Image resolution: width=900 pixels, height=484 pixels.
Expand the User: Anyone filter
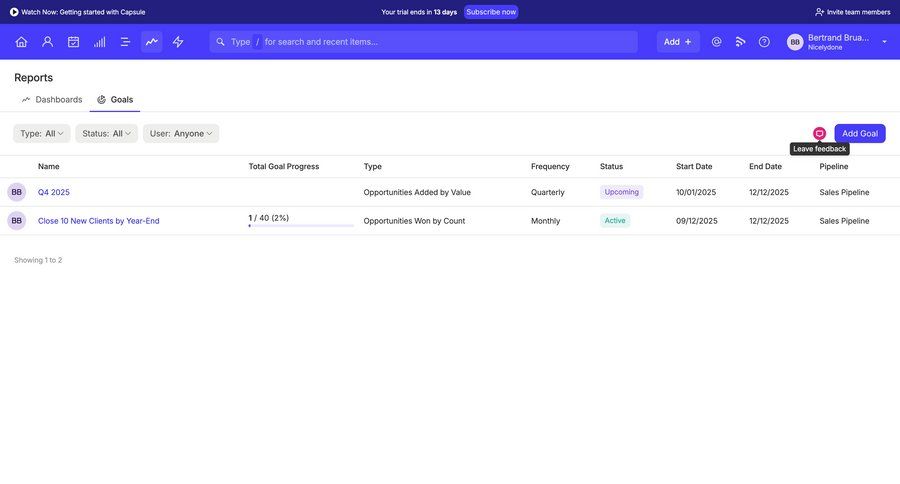pos(180,133)
